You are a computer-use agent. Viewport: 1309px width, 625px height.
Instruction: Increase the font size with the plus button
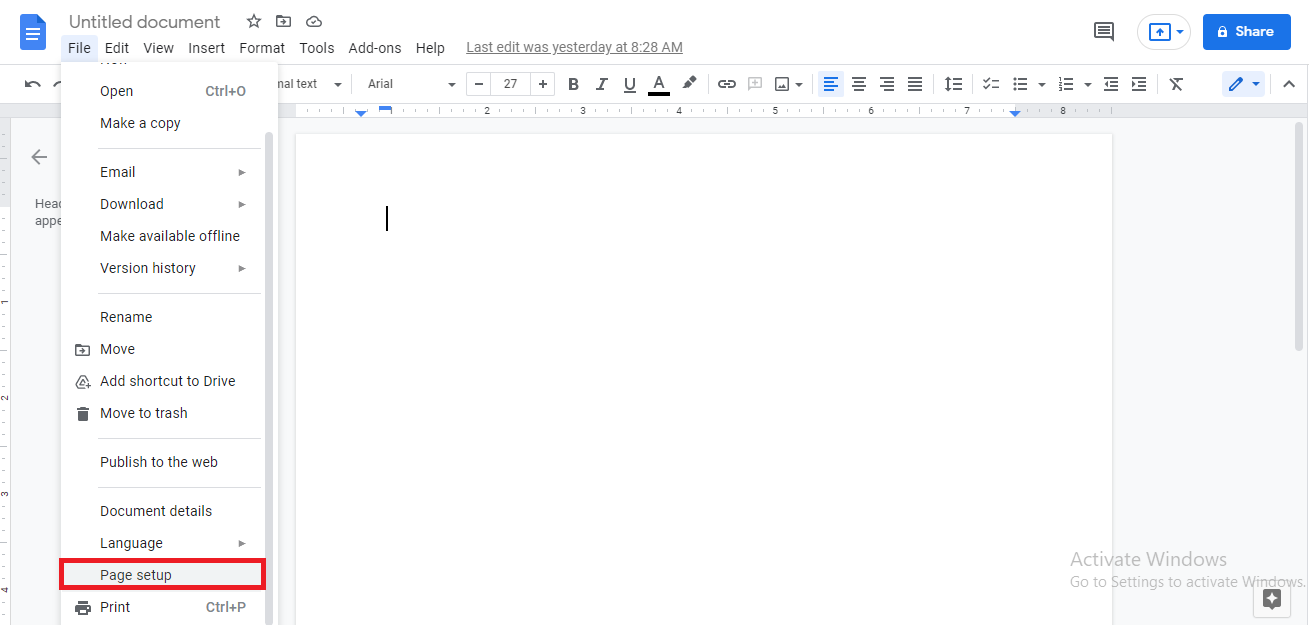click(x=542, y=84)
